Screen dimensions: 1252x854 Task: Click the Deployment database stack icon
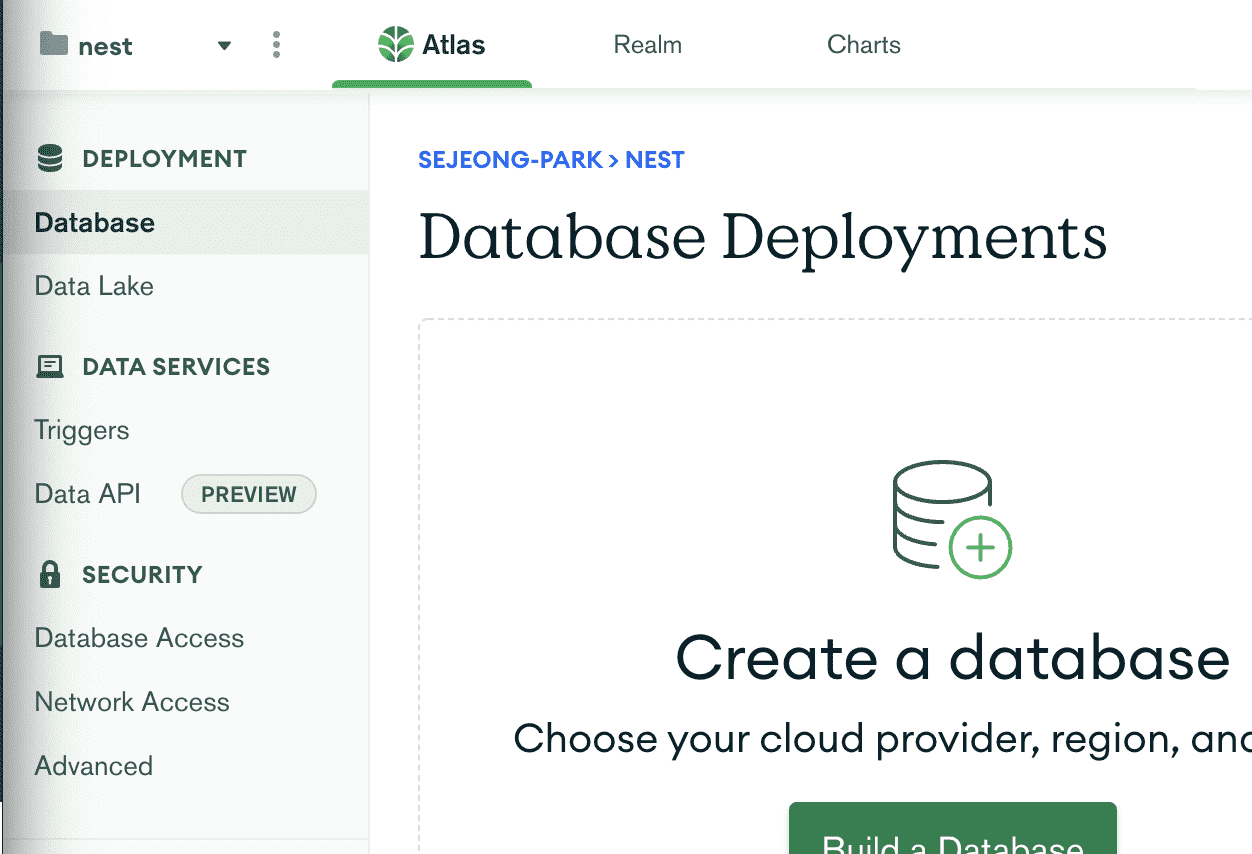coord(49,159)
